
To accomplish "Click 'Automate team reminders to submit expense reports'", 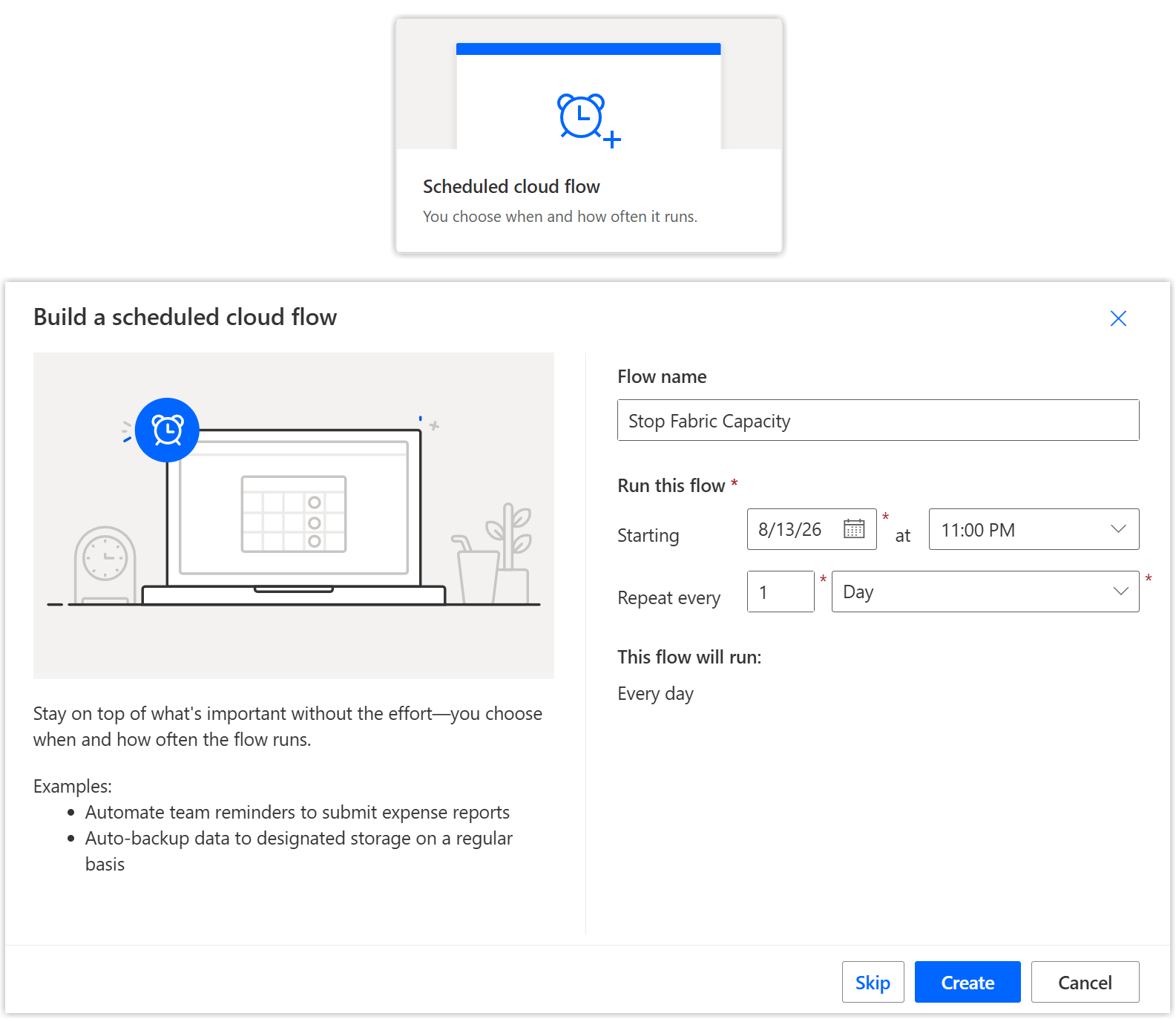I will pos(298,812).
